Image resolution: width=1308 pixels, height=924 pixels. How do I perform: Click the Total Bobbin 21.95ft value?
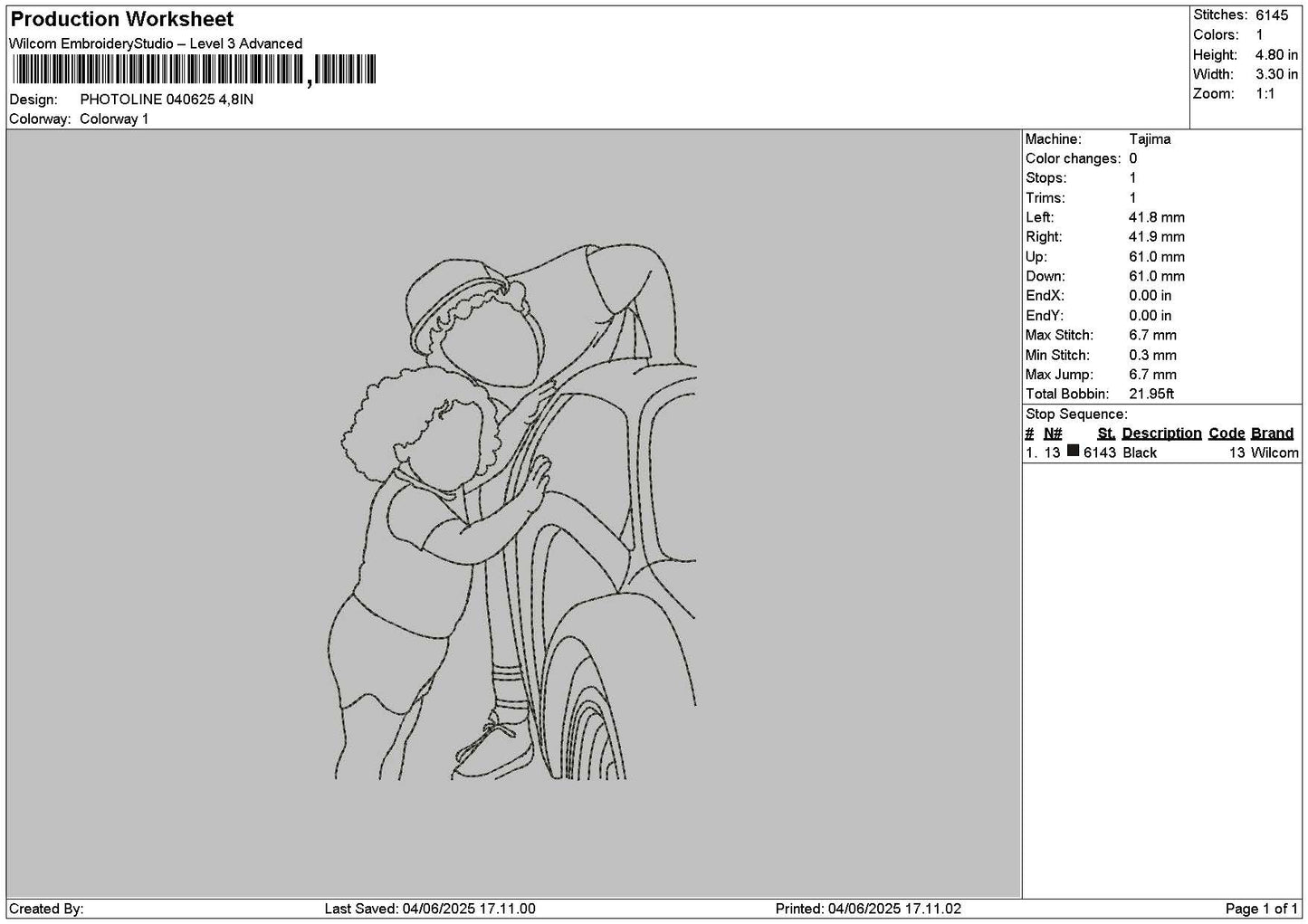tap(1151, 394)
